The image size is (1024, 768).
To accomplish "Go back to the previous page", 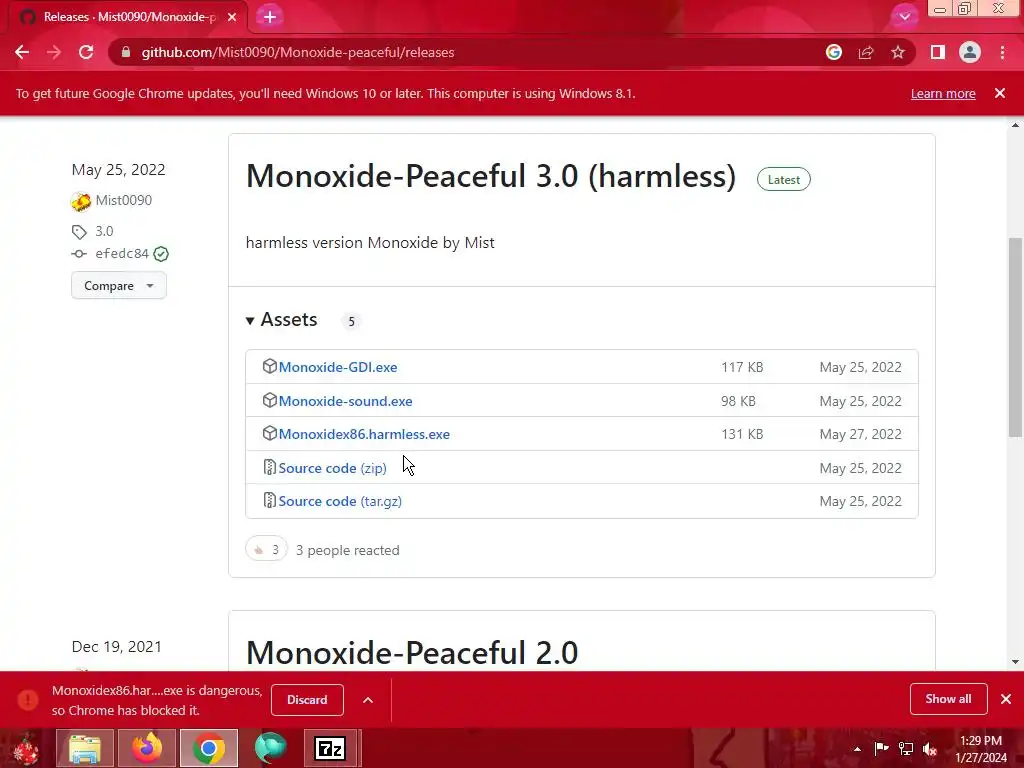I will pyautogui.click(x=22, y=52).
